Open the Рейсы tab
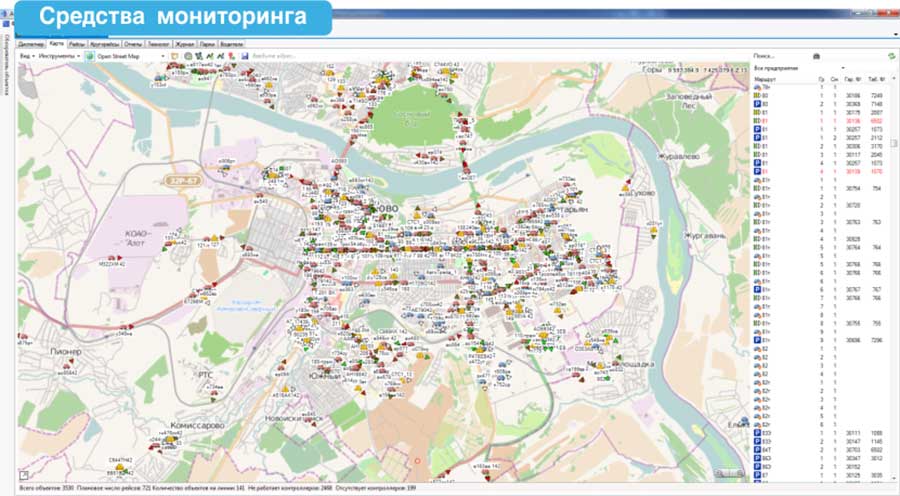The width and height of the screenshot is (900, 496). tap(76, 45)
